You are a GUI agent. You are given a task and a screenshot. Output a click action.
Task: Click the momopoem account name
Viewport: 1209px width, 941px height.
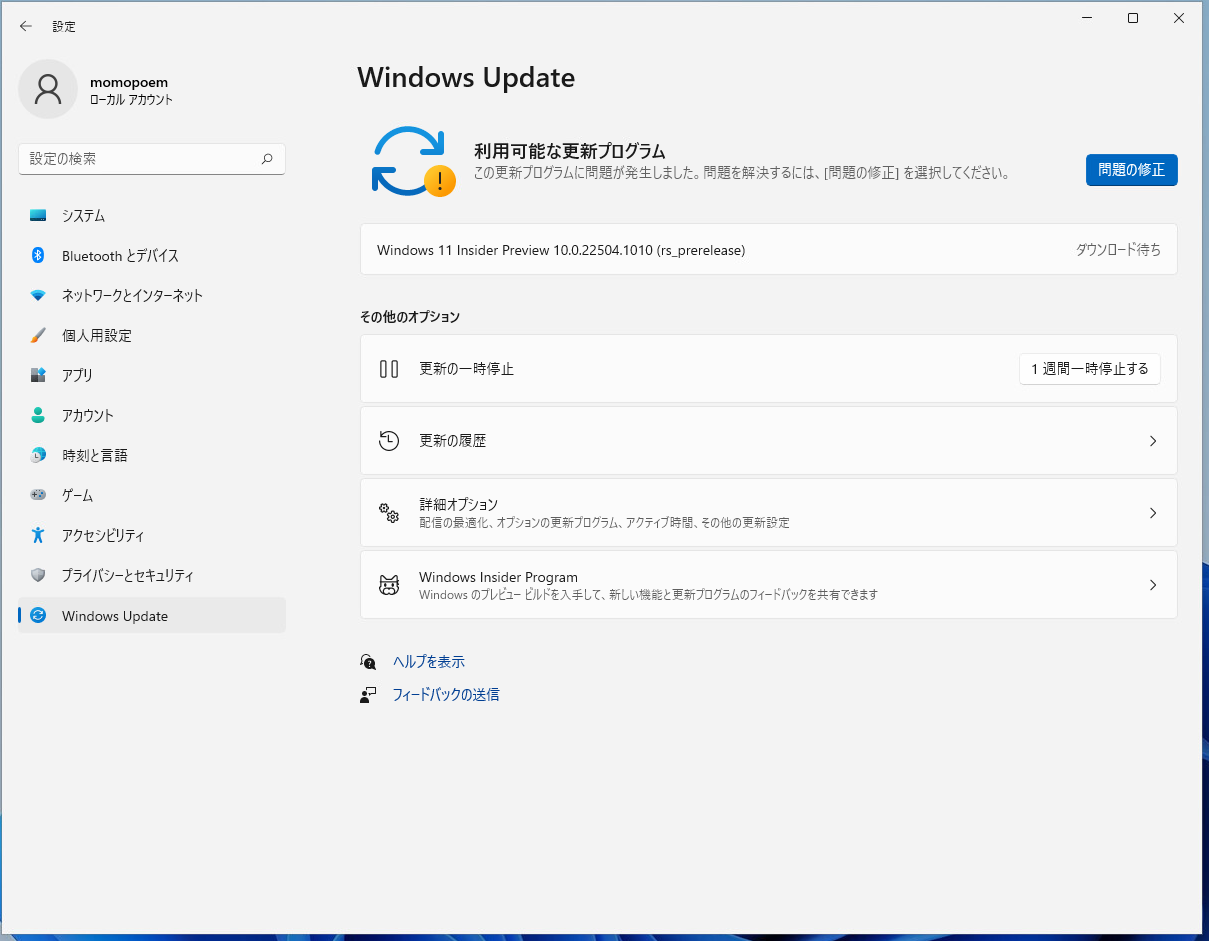(128, 82)
